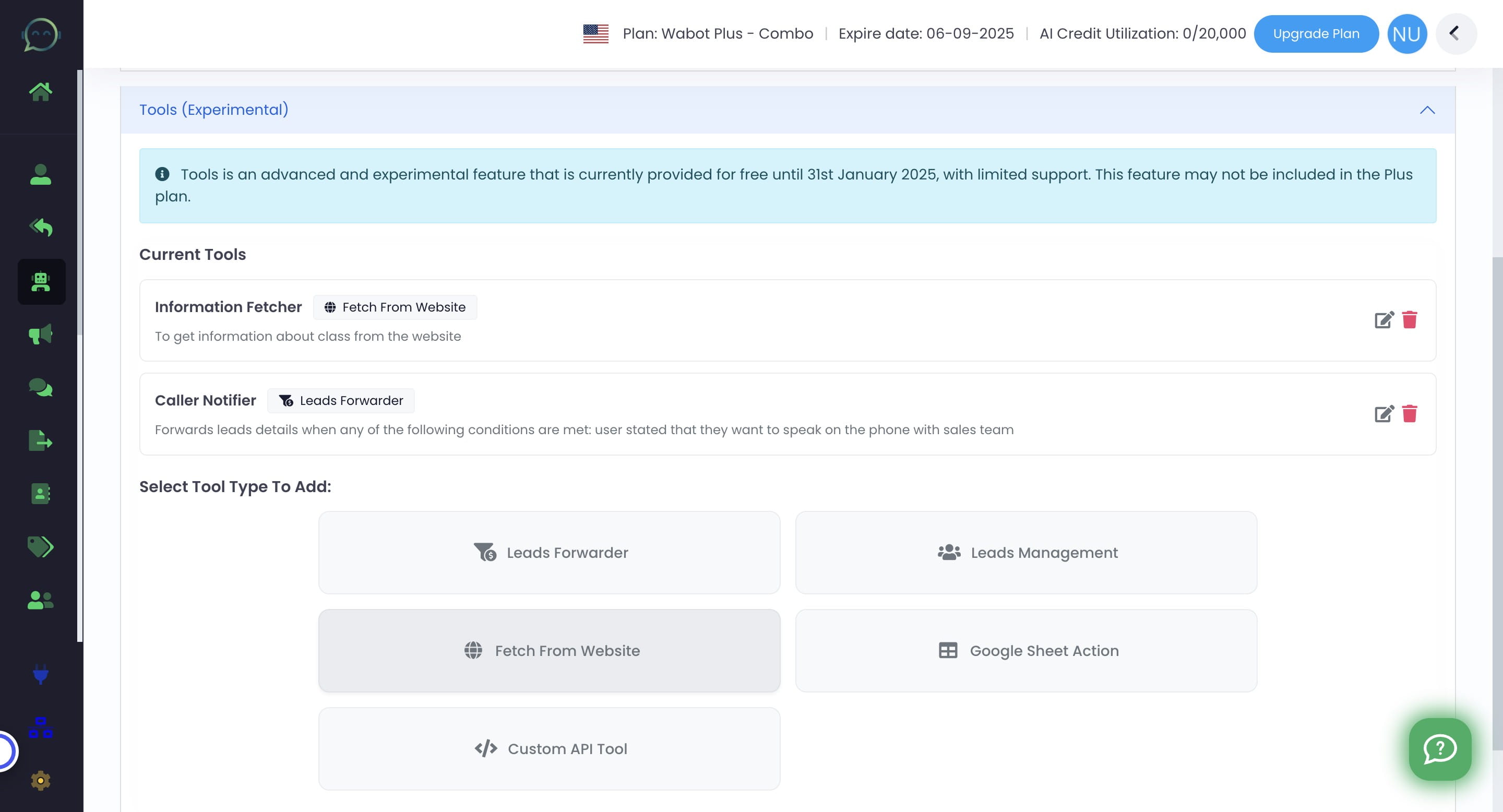Open the Home icon in sidebar
This screenshot has width=1503, height=812.
tap(40, 91)
